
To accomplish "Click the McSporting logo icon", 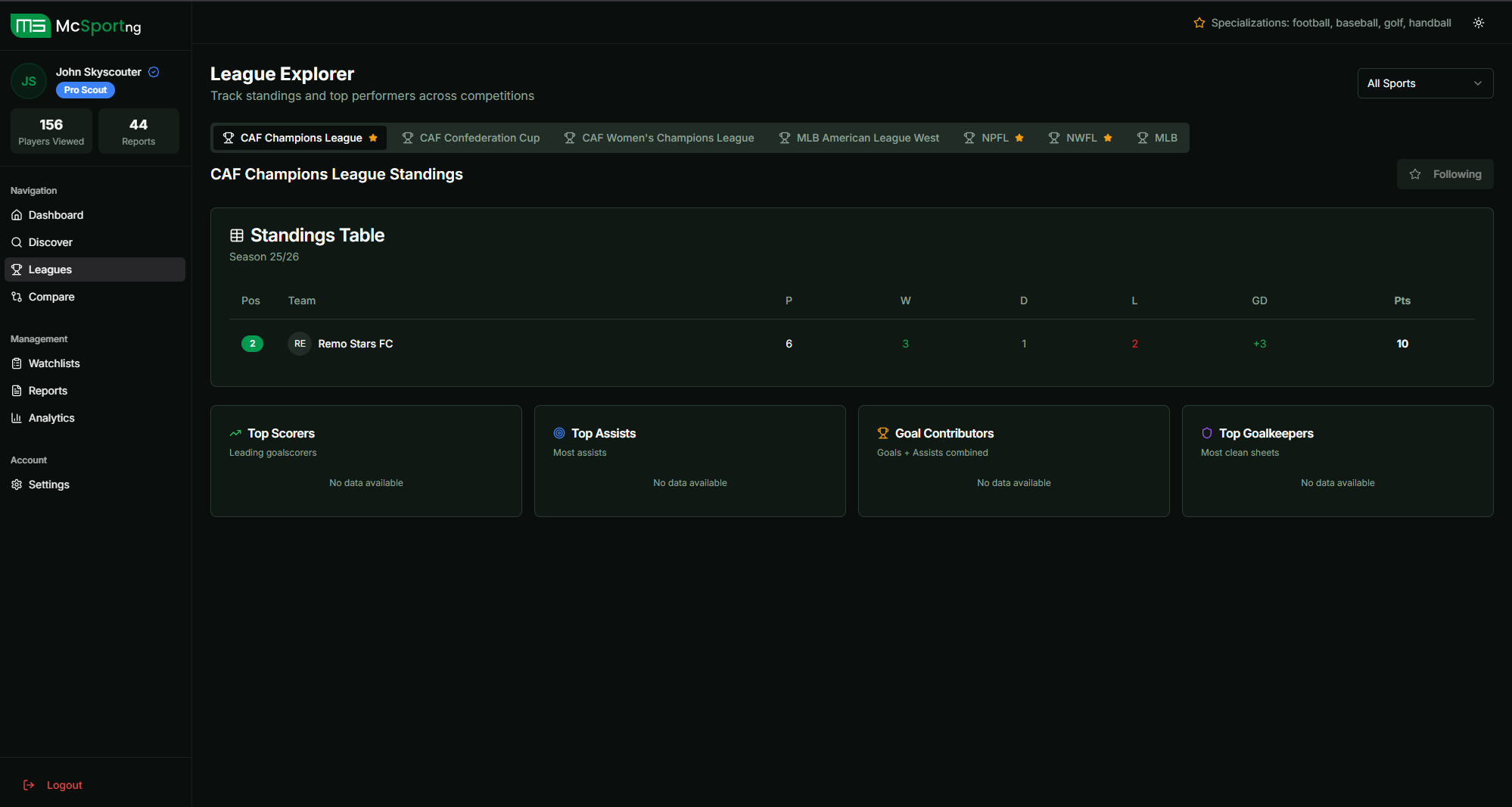I will coord(30,26).
